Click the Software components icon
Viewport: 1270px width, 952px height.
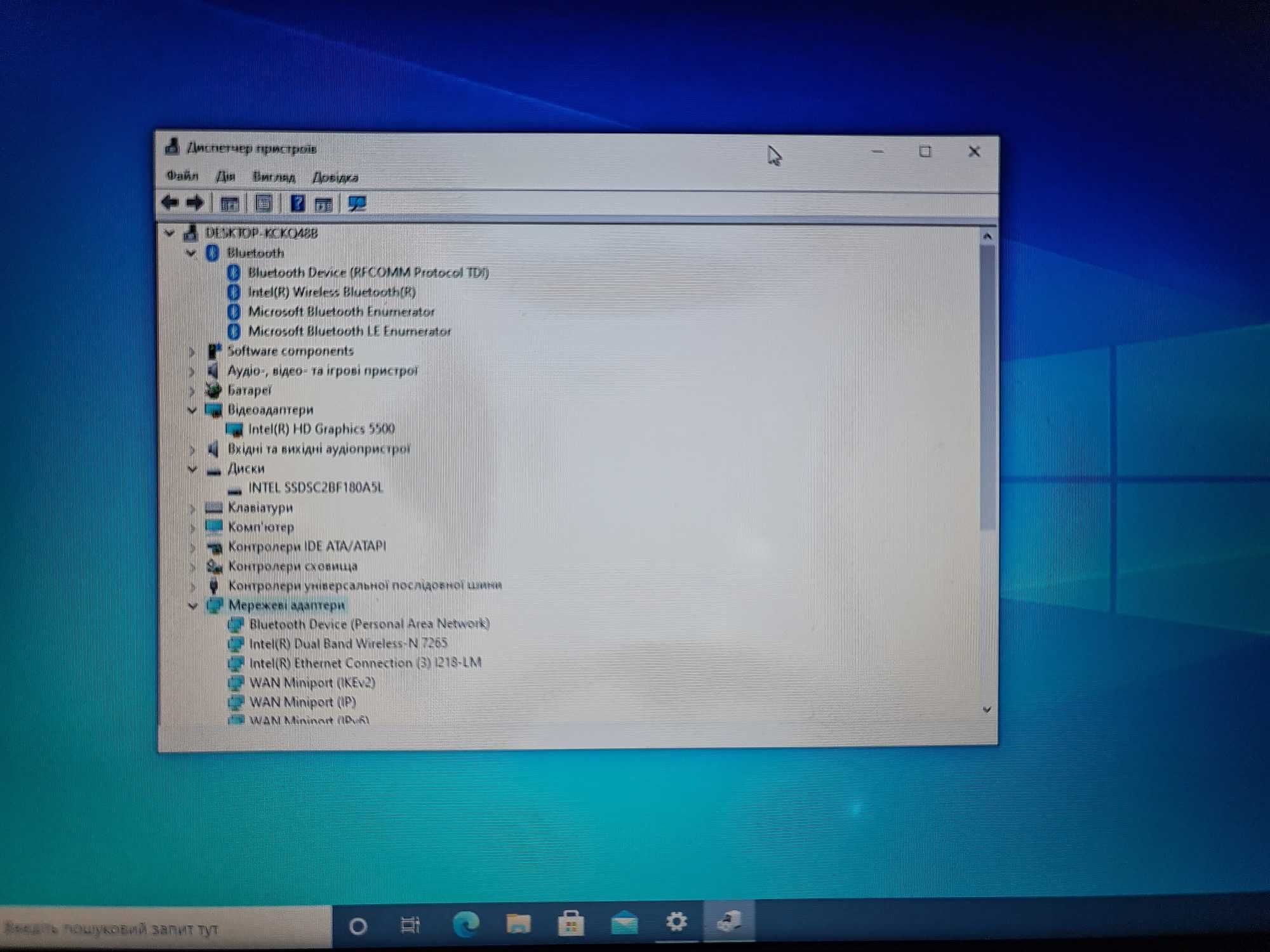click(214, 351)
